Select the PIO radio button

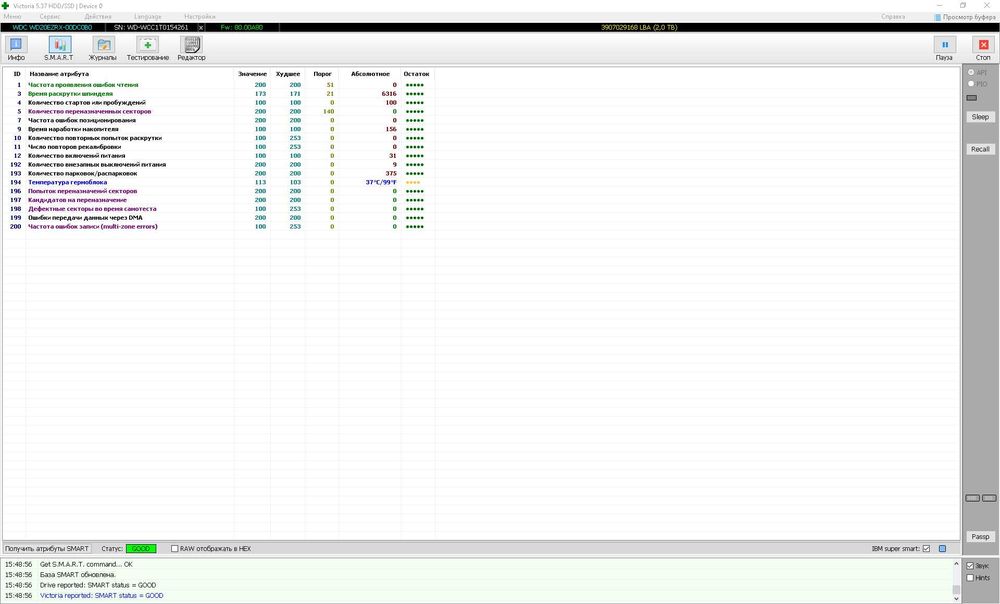pos(971,84)
